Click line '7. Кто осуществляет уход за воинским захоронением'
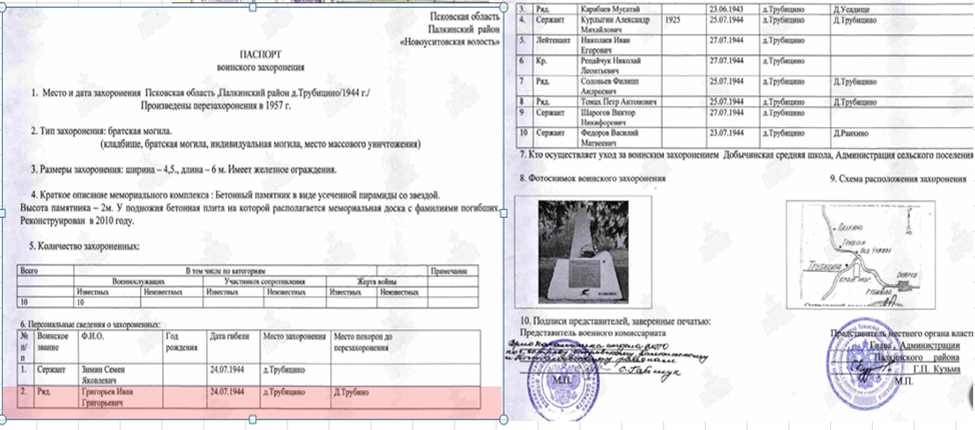The width and height of the screenshot is (975, 430). click(x=746, y=154)
